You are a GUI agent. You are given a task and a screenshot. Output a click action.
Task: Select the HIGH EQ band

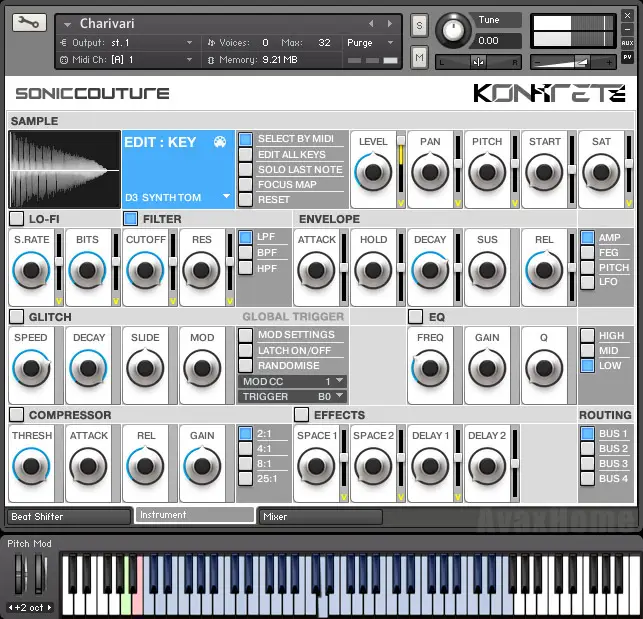coord(588,335)
